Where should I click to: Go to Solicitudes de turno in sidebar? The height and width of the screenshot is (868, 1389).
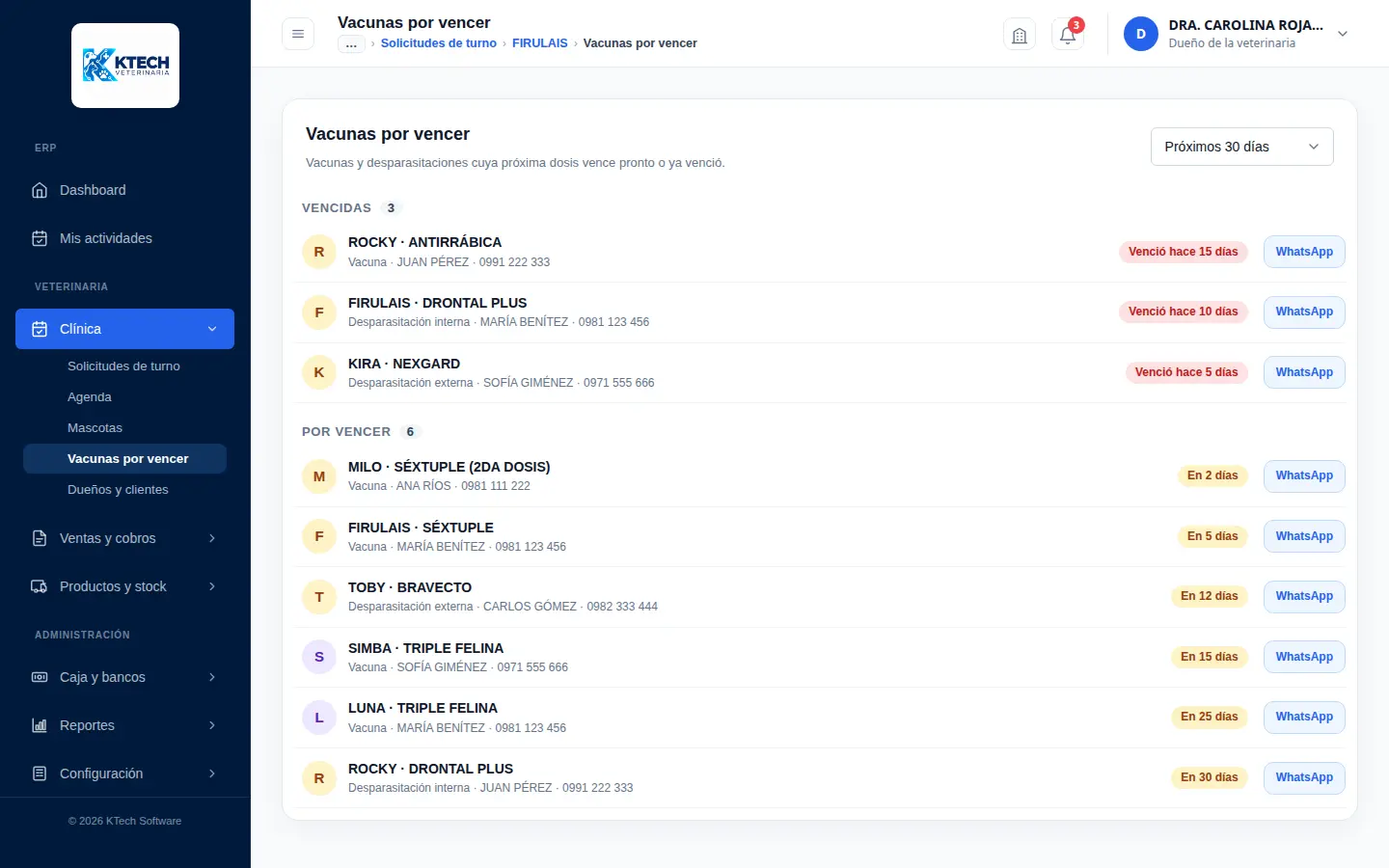123,366
